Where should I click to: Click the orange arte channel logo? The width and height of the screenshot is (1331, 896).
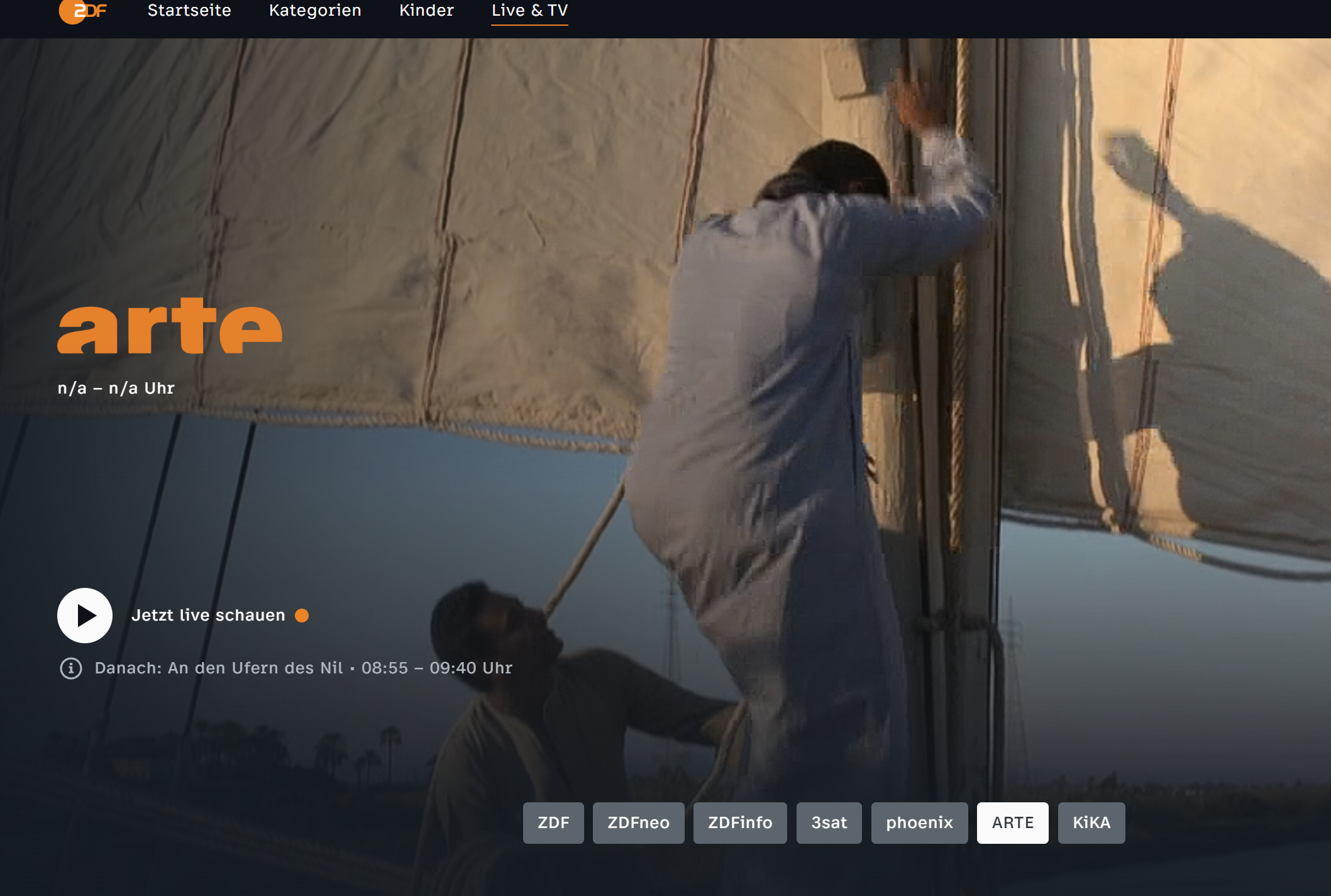170,326
